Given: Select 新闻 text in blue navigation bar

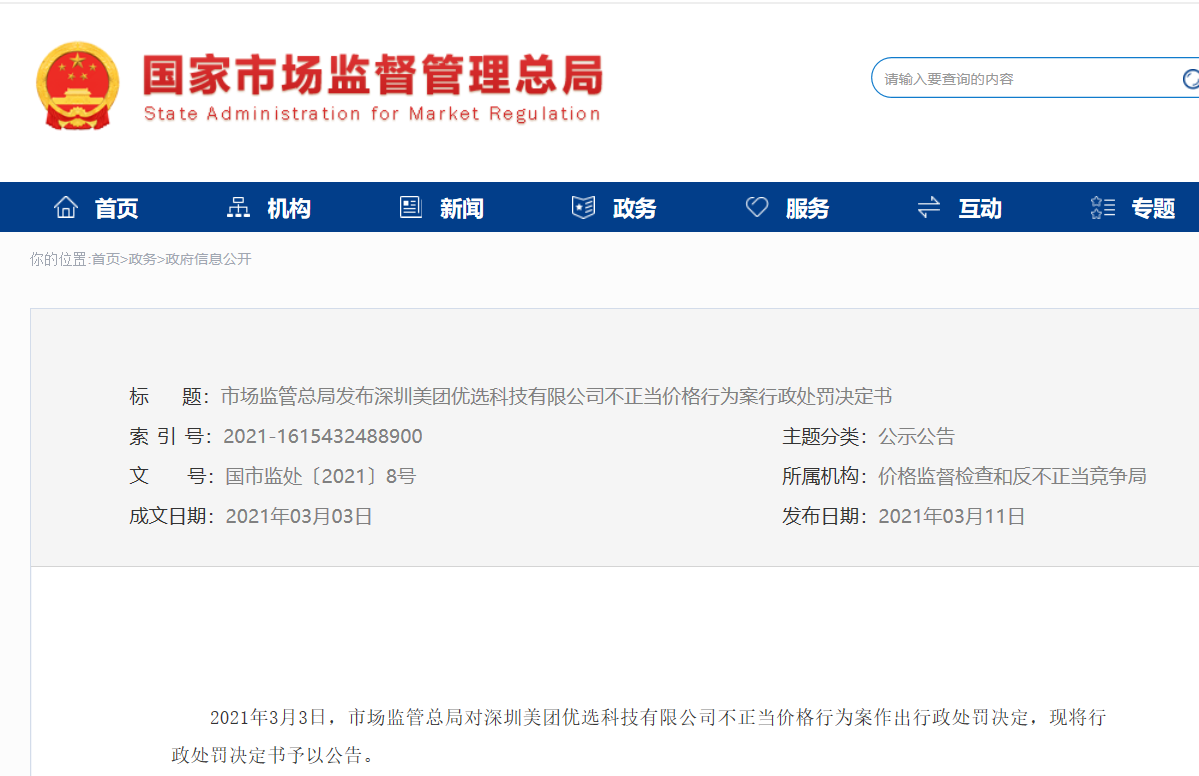Looking at the screenshot, I should [x=461, y=208].
